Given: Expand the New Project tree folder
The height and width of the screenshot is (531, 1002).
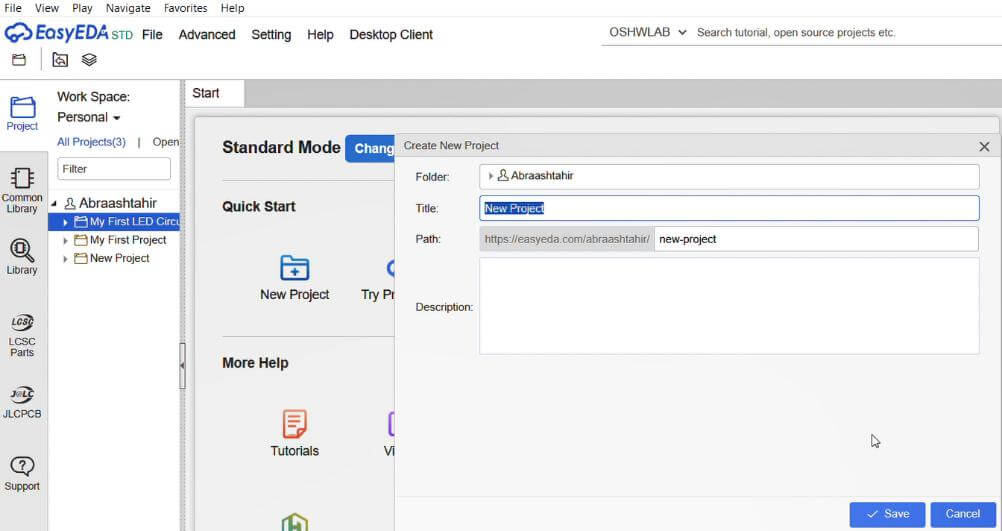Looking at the screenshot, I should coord(65,259).
